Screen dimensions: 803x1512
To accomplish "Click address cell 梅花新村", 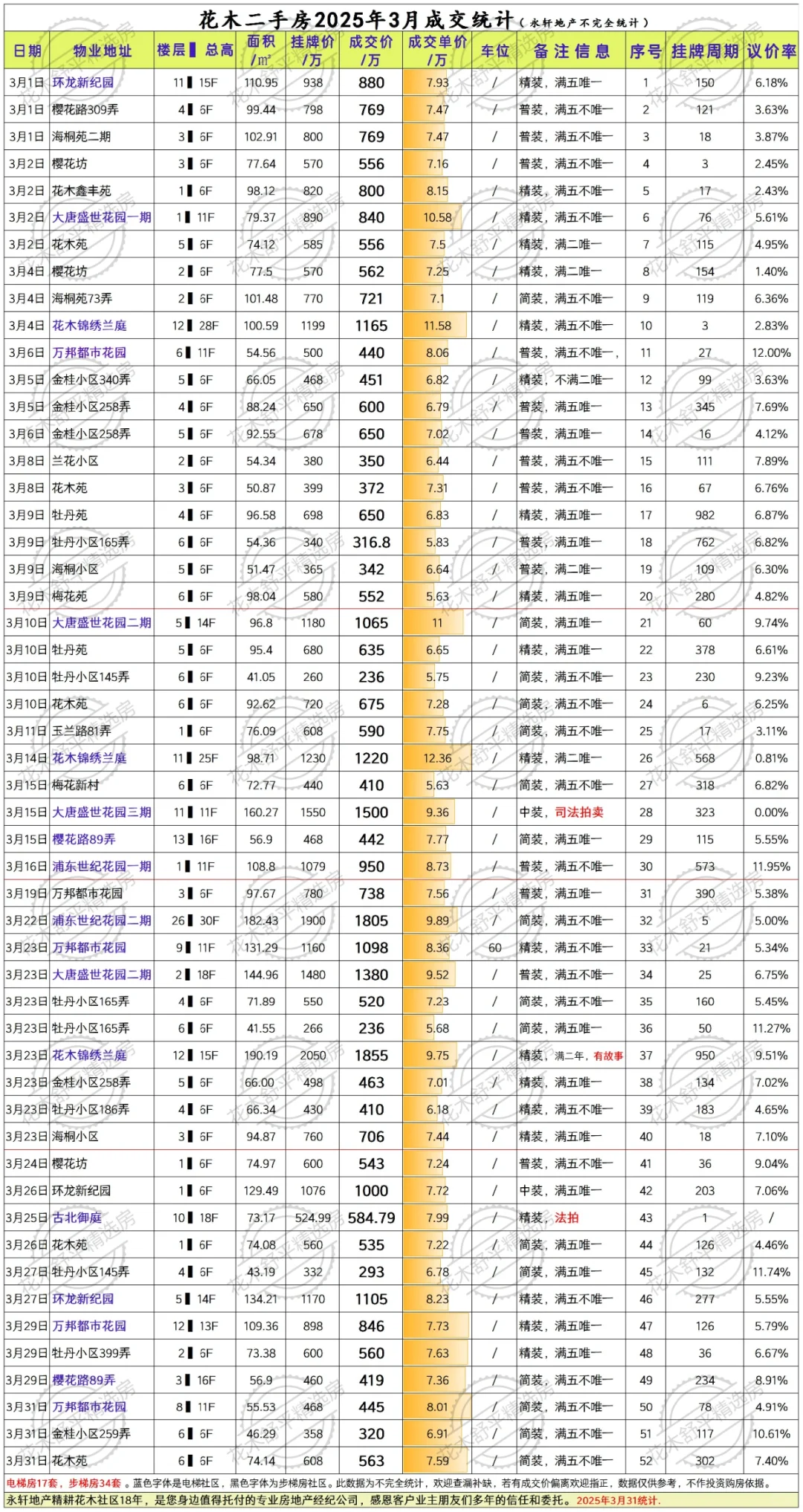I will pos(75,785).
